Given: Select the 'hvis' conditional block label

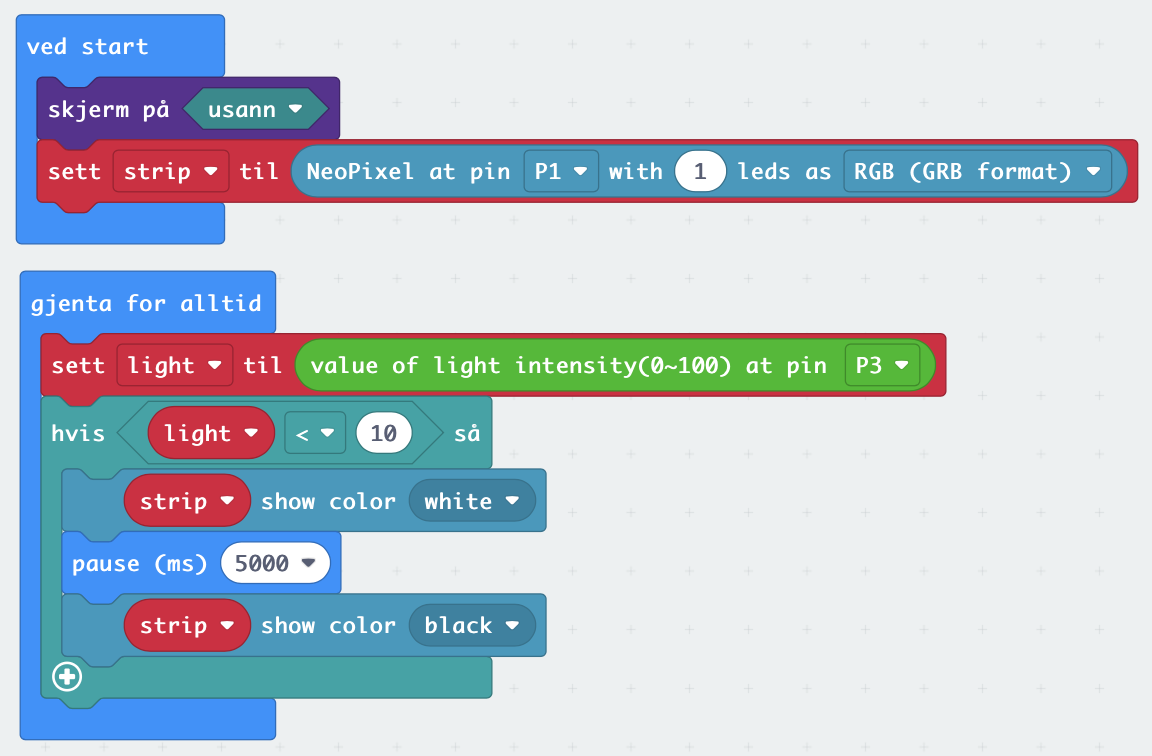Looking at the screenshot, I should point(77,433).
